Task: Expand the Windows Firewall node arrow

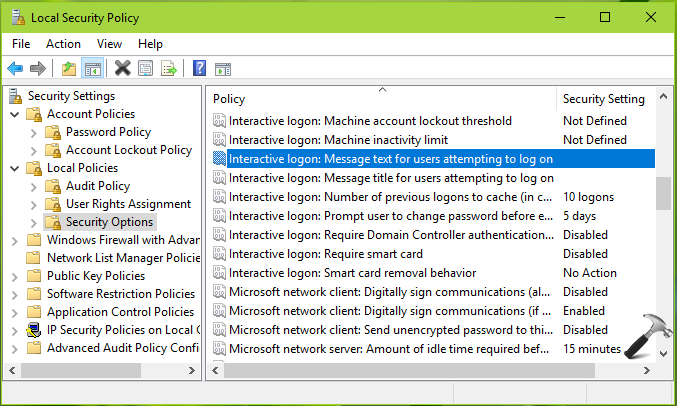Action: 15,241
